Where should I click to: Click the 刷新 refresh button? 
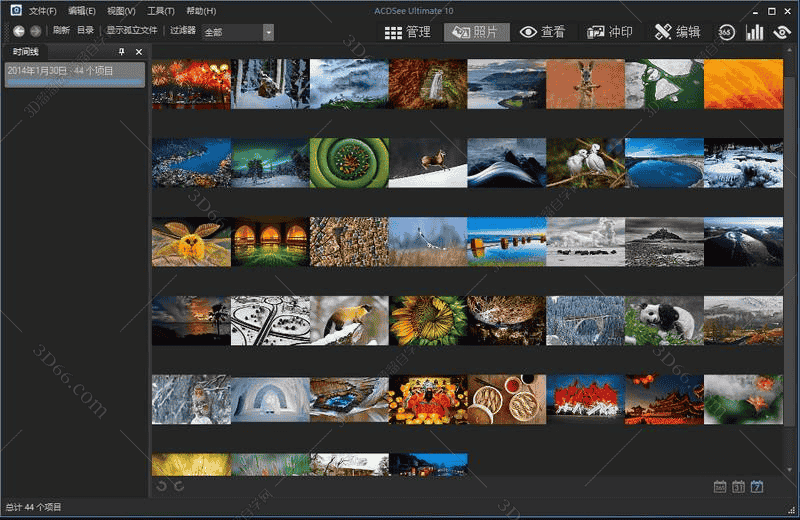click(61, 31)
